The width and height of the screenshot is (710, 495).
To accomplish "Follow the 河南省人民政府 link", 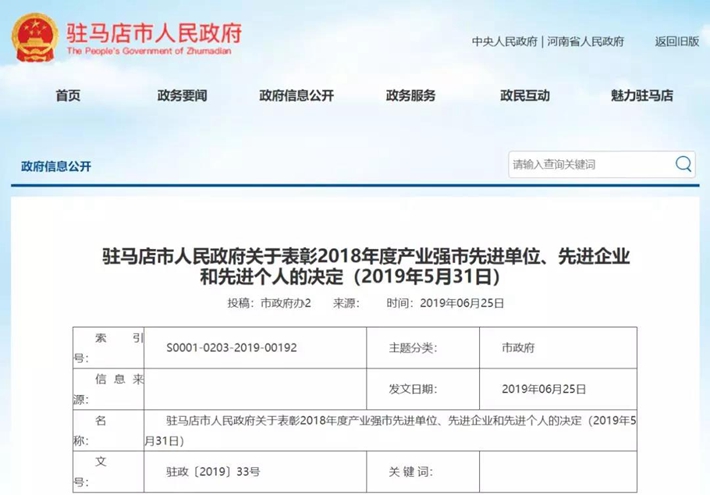I will (585, 42).
